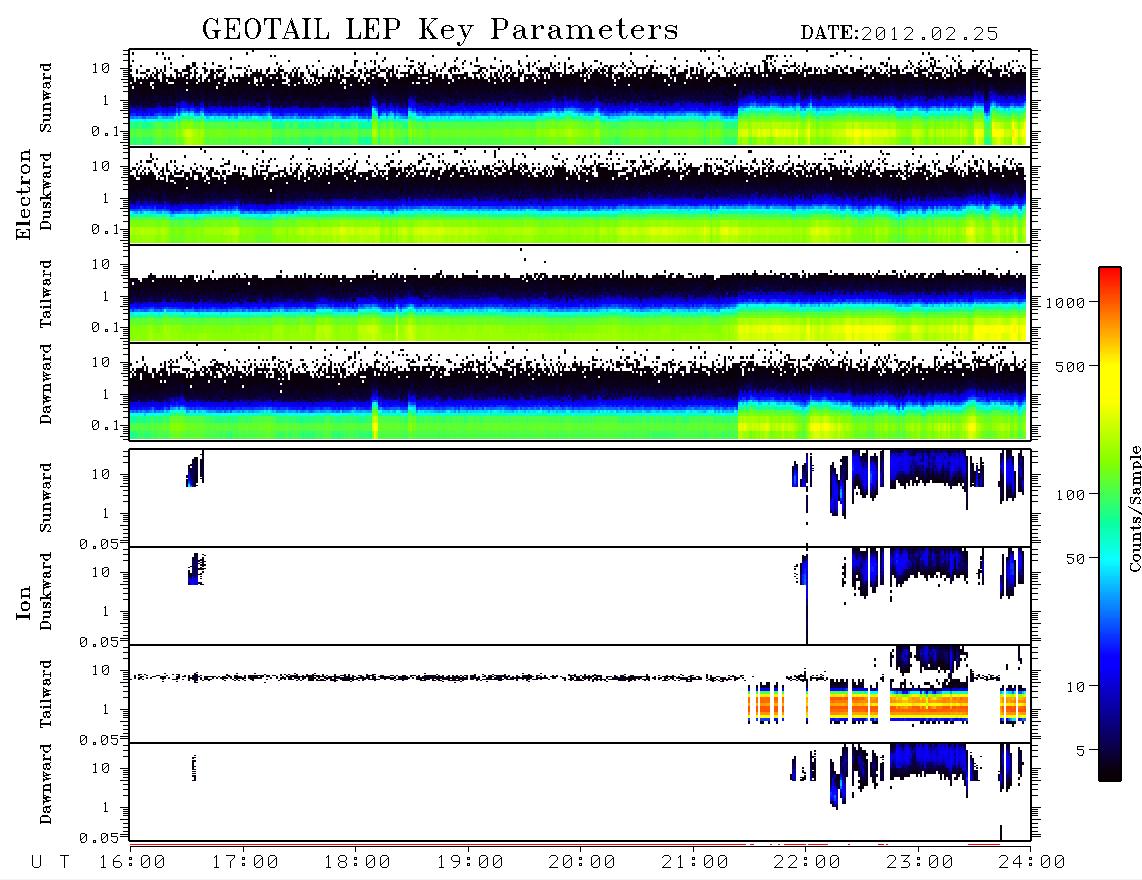Screen dimensions: 1142x880
Task: Select the 'Sunward' label of the Ion group
Action: click(x=46, y=497)
